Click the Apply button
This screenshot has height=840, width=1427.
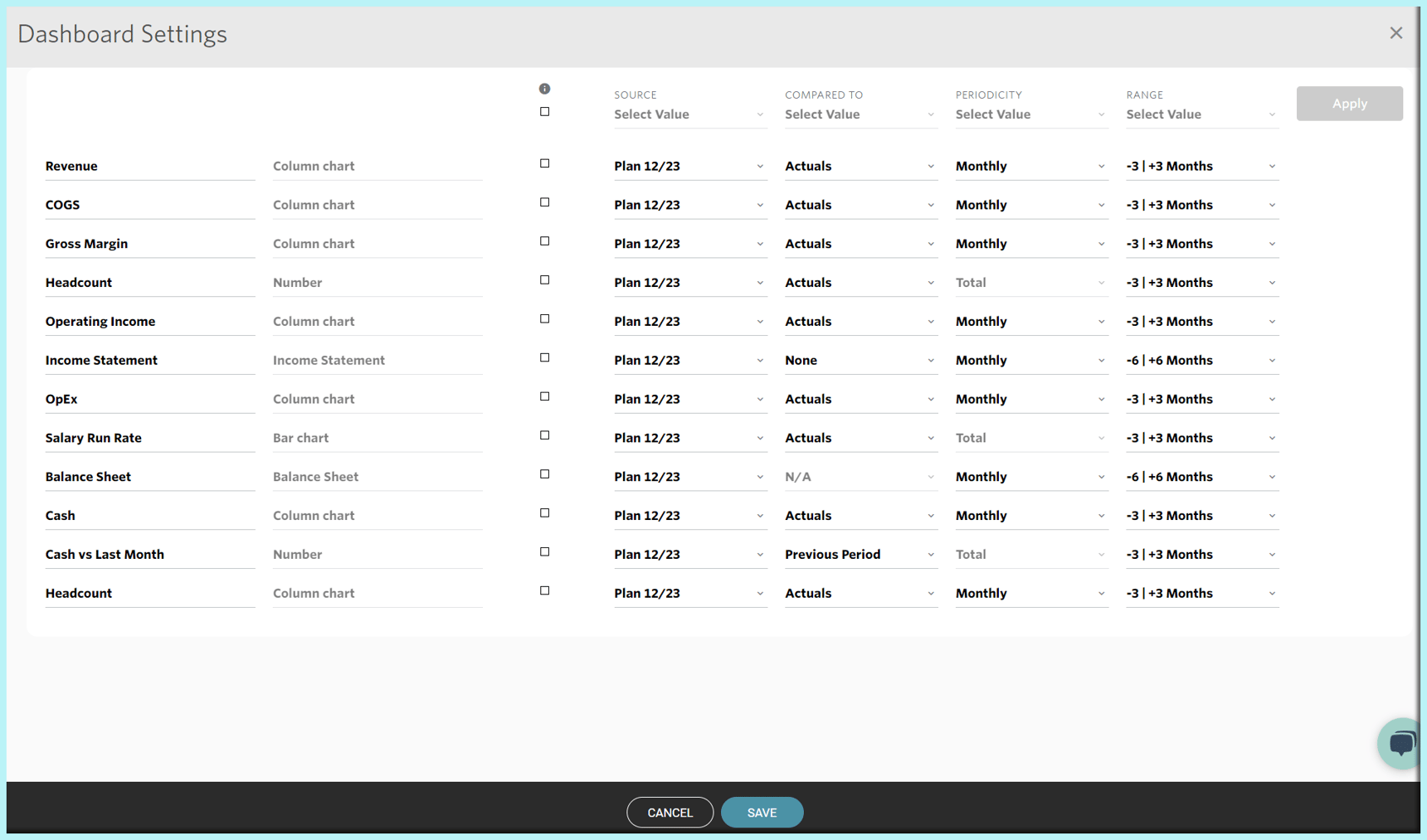click(1349, 104)
